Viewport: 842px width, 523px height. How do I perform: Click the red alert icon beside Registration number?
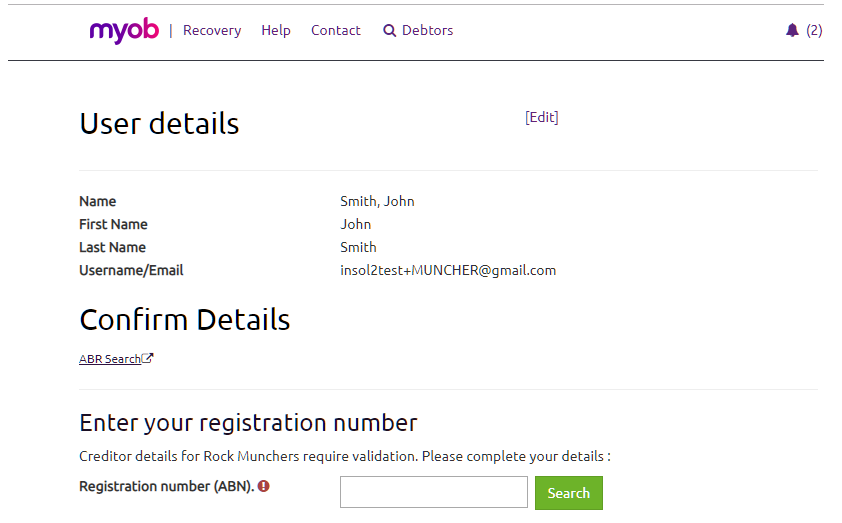(x=263, y=486)
